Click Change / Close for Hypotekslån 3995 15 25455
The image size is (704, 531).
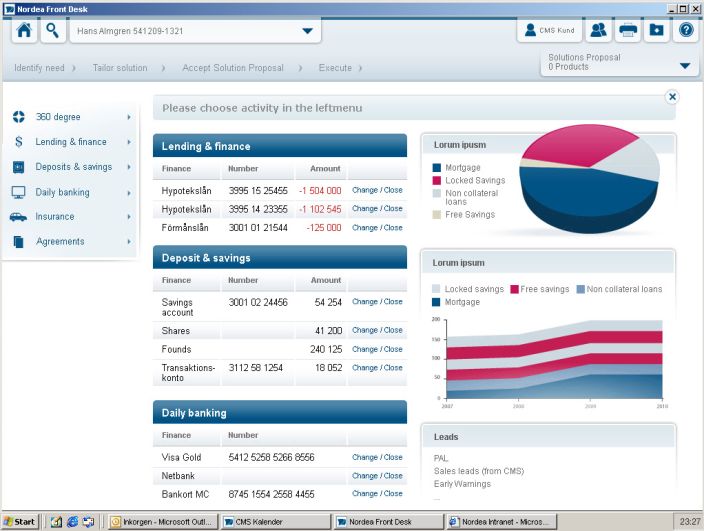(x=377, y=190)
